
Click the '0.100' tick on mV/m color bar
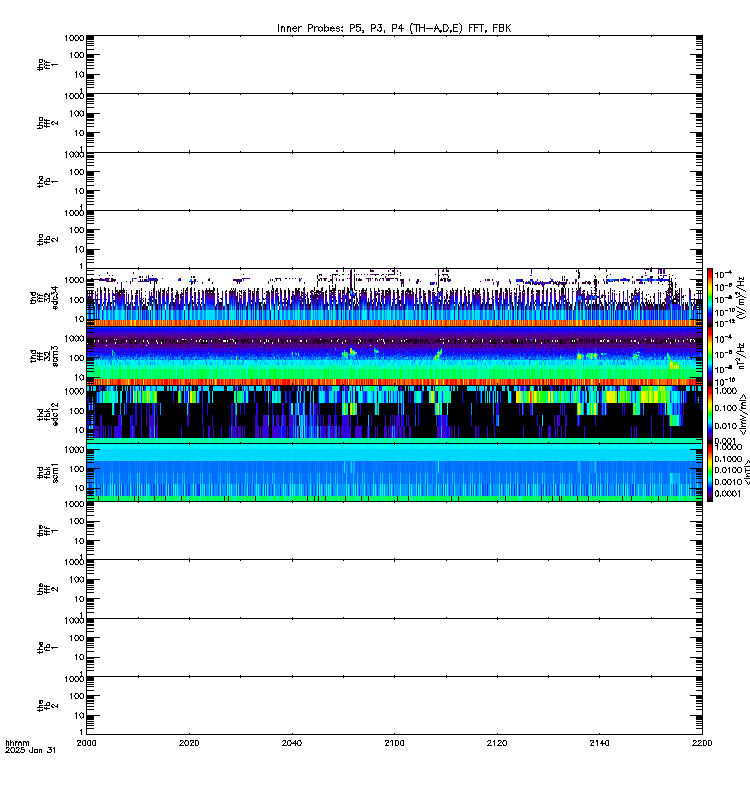[x=726, y=408]
